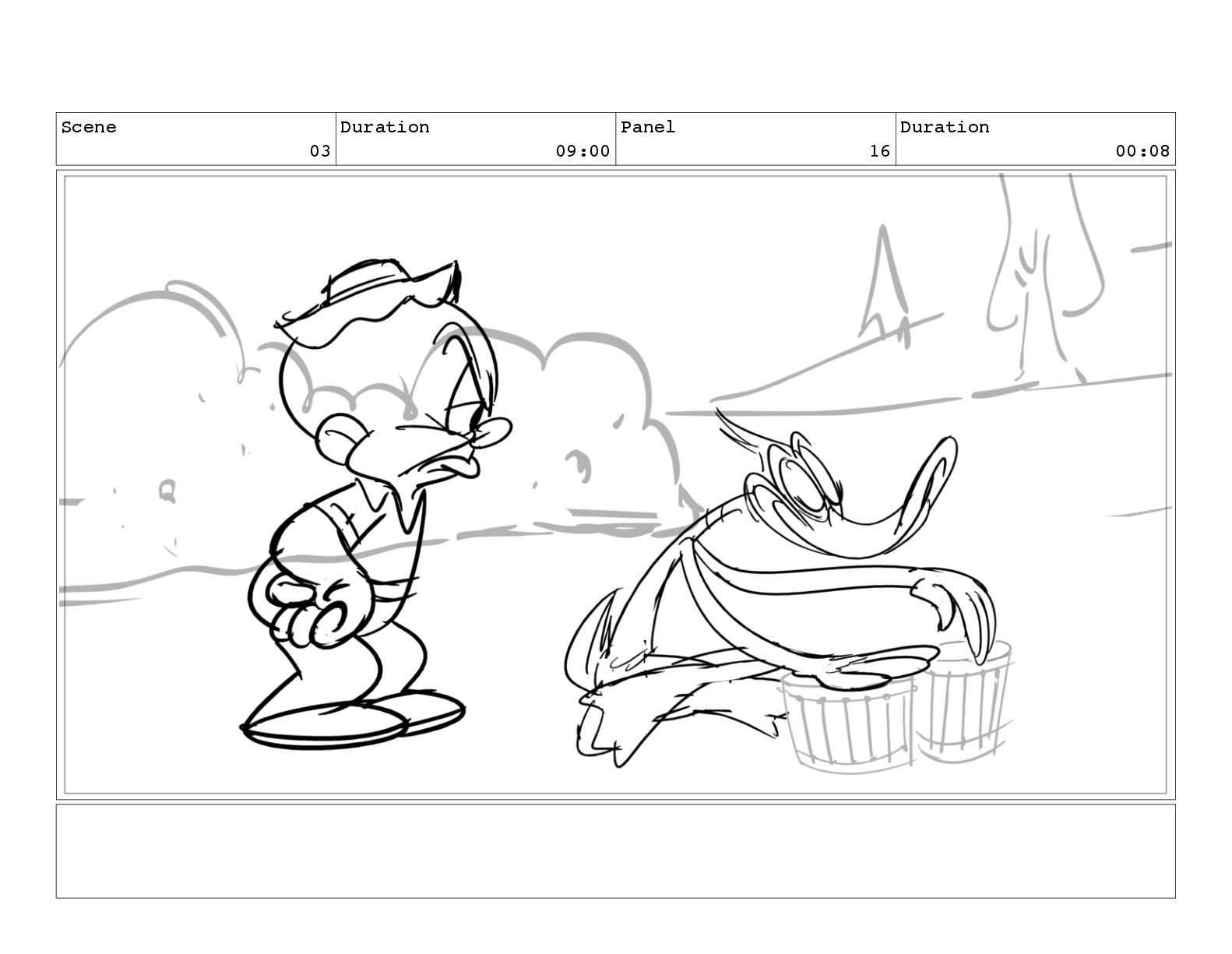1232x954 pixels.
Task: Click the empty notes box below the panel
Action: tap(615, 851)
